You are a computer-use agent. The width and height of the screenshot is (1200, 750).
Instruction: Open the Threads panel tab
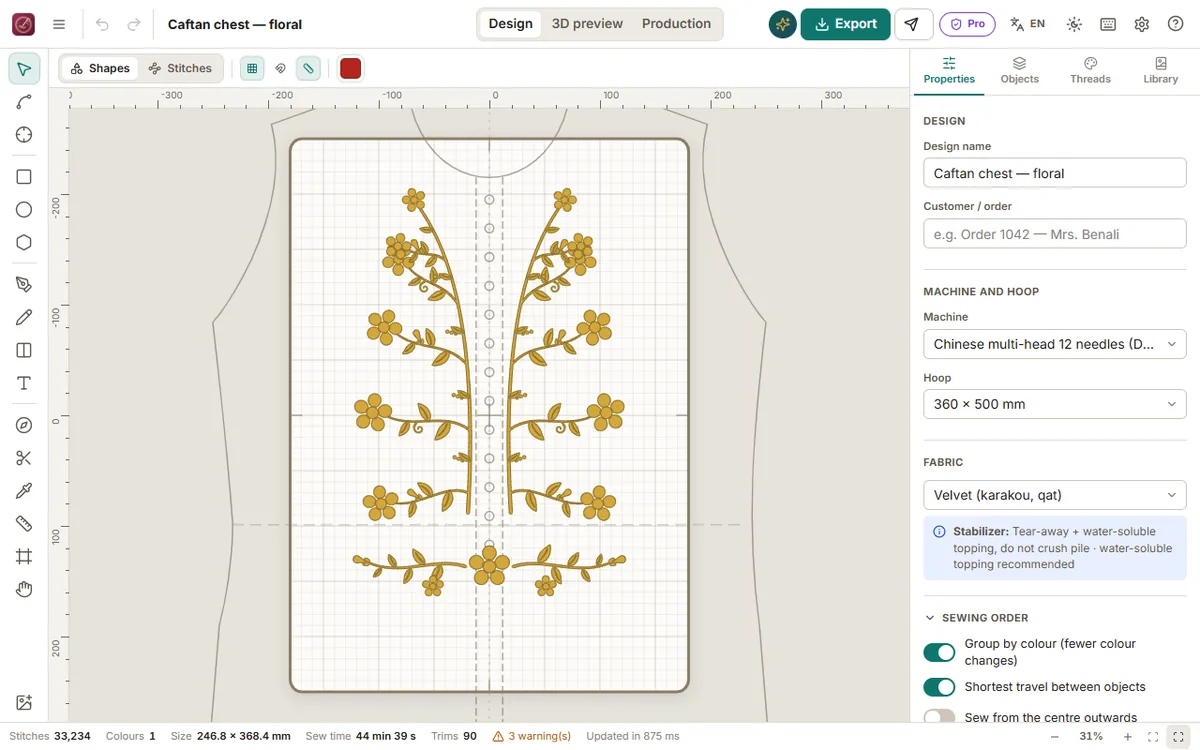(x=1090, y=71)
